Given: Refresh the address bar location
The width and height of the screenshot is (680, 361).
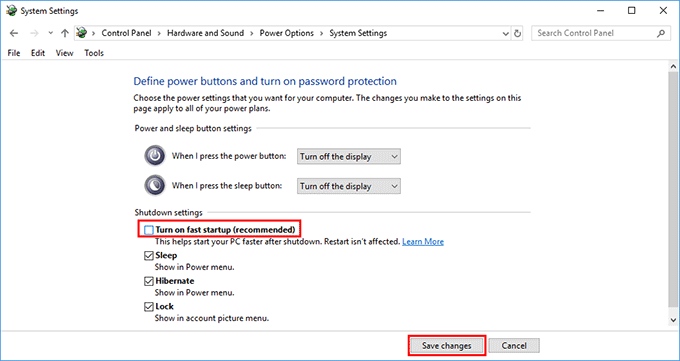Looking at the screenshot, I should point(517,33).
